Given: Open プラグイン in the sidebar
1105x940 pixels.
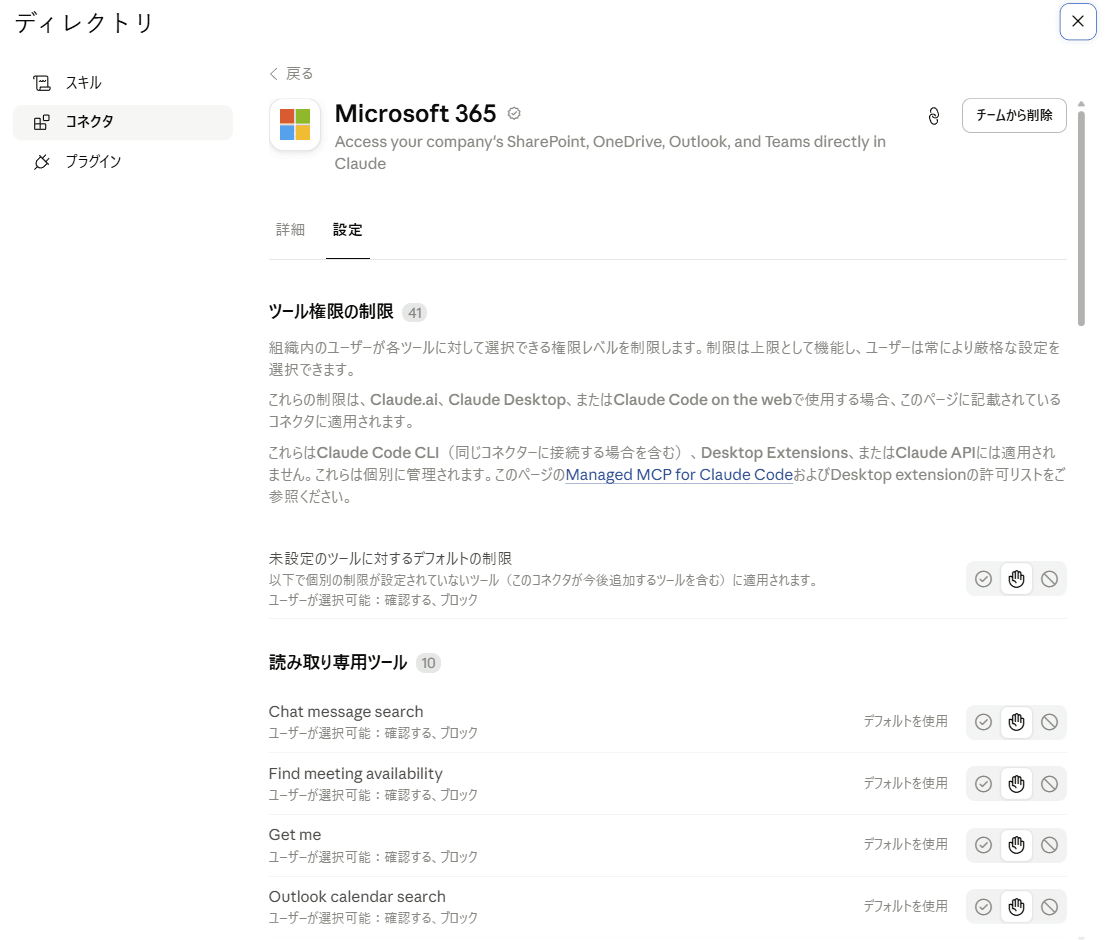Looking at the screenshot, I should [123, 161].
